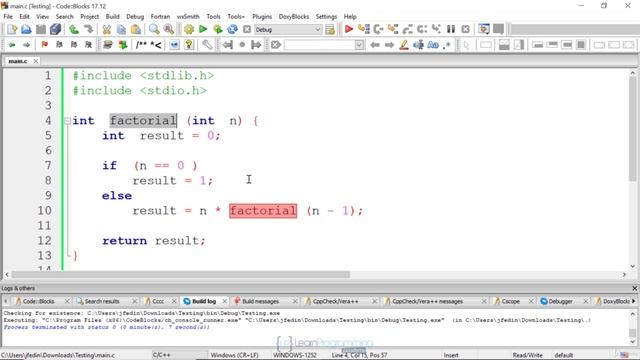Open the Build menu

click(x=112, y=17)
